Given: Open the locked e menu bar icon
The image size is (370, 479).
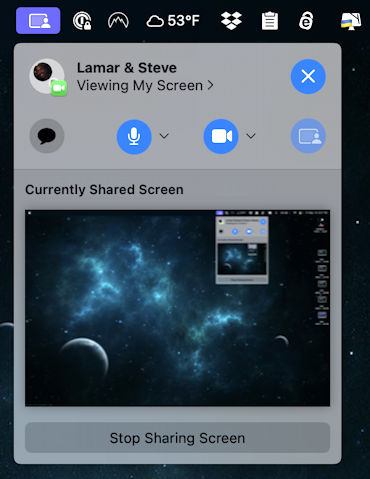Looking at the screenshot, I should tap(306, 21).
